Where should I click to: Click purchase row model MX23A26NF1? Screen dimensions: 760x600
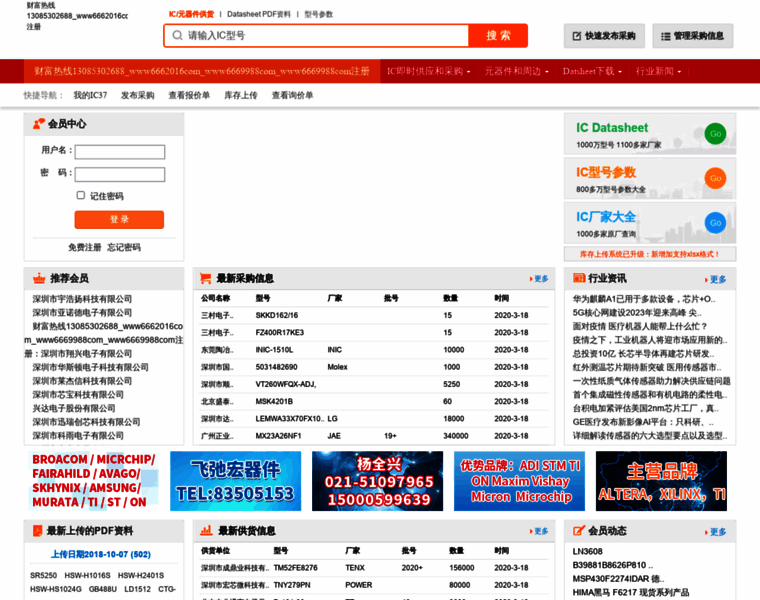[278, 436]
